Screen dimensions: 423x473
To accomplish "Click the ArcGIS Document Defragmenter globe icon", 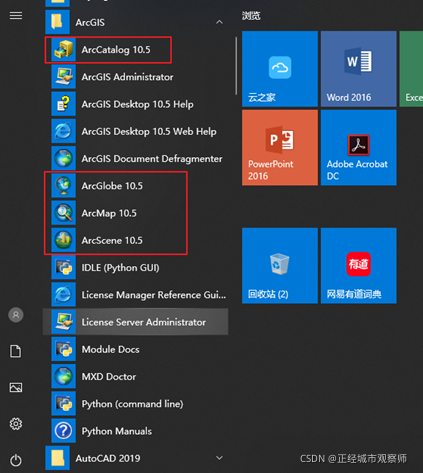I will pyautogui.click(x=64, y=159).
